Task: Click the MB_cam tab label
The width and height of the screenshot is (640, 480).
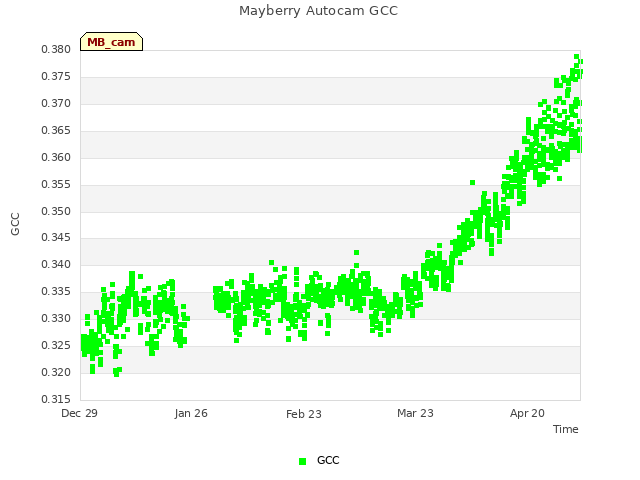Action: pyautogui.click(x=111, y=42)
